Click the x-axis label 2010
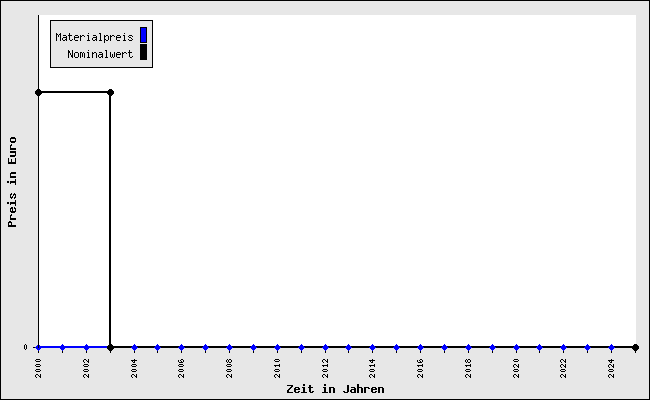650x400 pixels. tap(277, 368)
